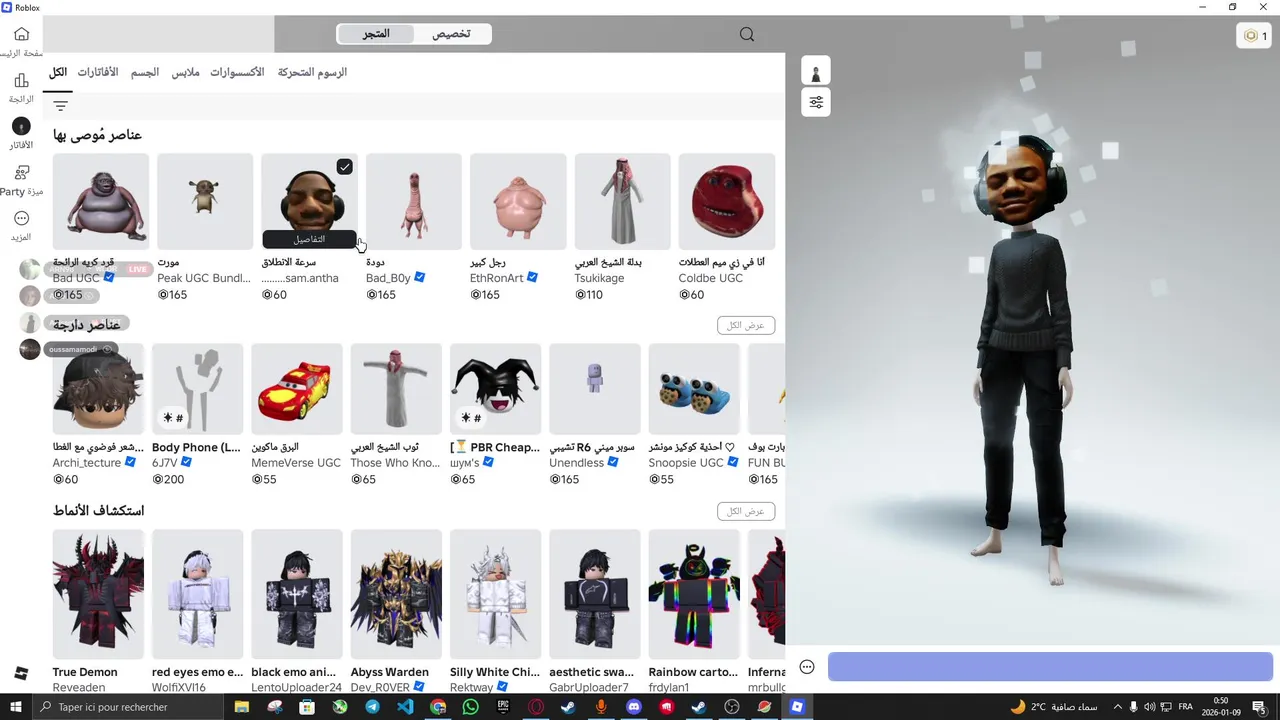Open the cookie monster shoes thumbnail
1280x720 pixels.
pyautogui.click(x=694, y=389)
